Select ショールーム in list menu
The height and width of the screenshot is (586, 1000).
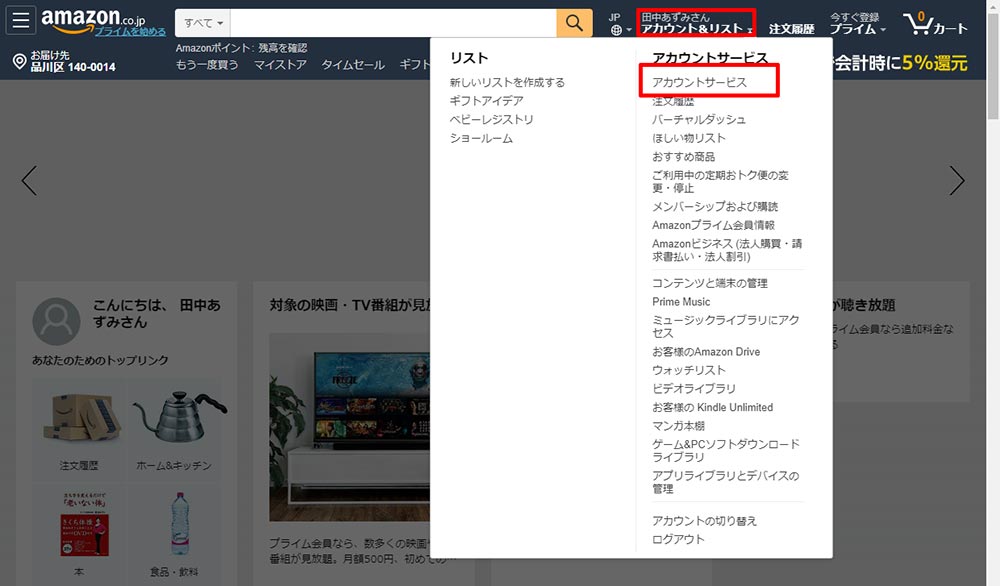point(481,138)
